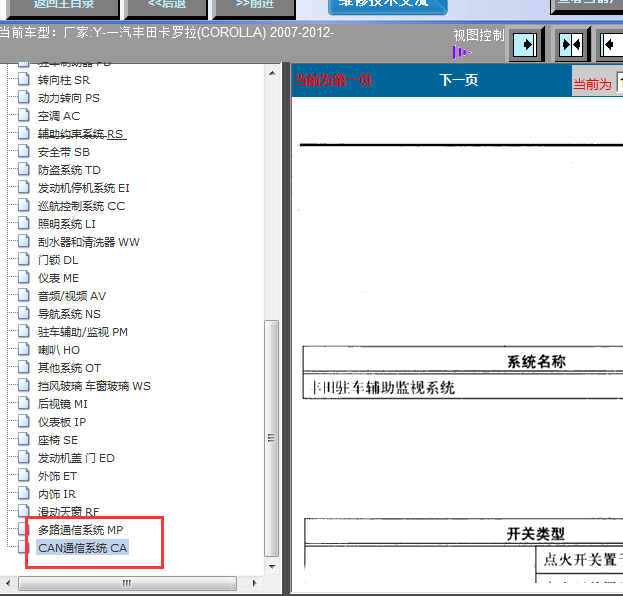Open the 动力转向 PS tree item
Viewport: 623px width, 596px height.
coord(69,98)
